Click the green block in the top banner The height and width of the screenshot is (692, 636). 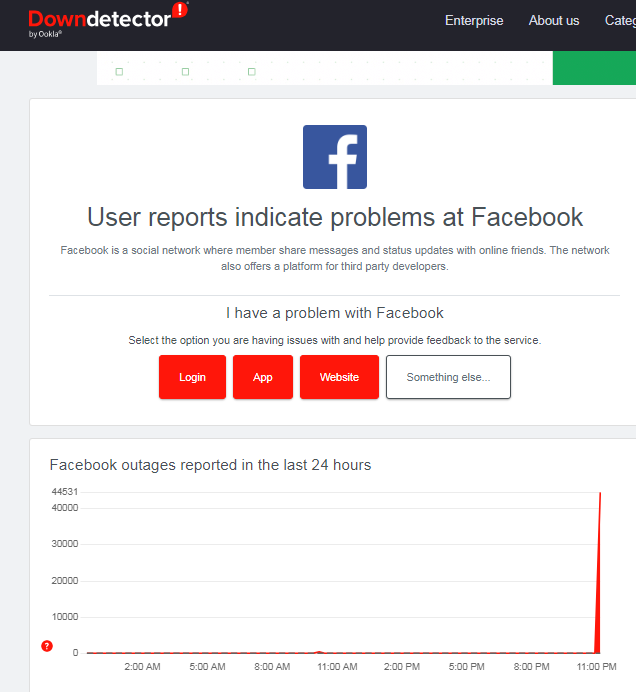coord(594,68)
